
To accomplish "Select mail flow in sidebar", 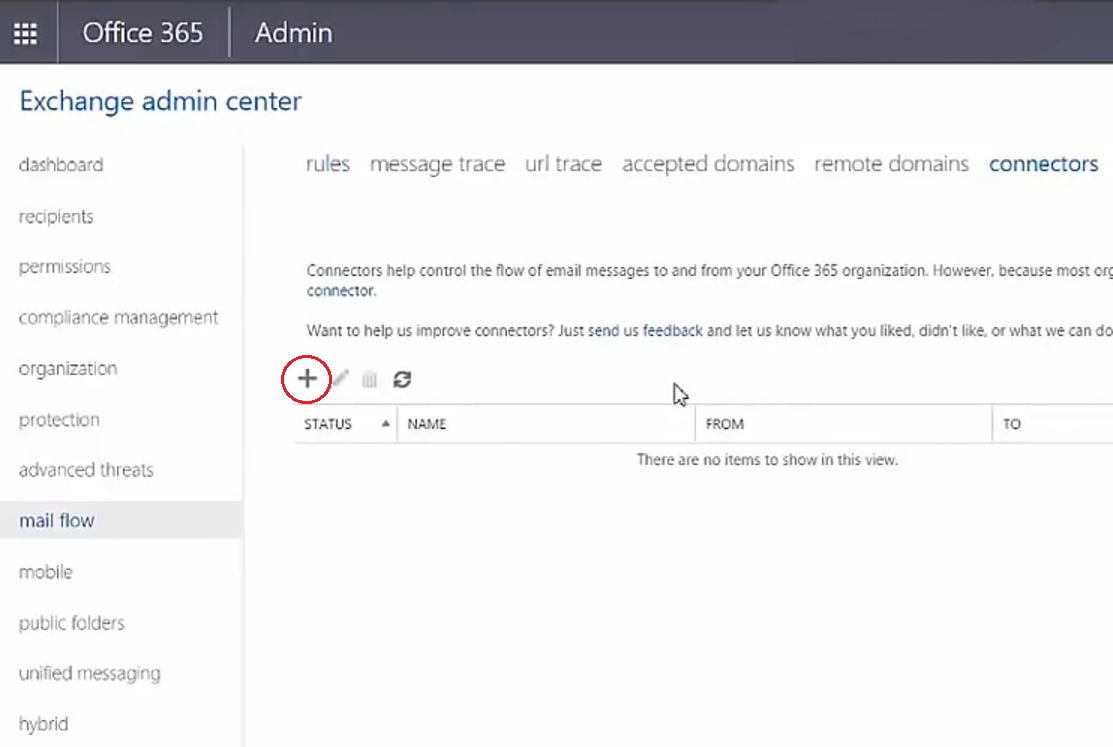I will [121, 520].
